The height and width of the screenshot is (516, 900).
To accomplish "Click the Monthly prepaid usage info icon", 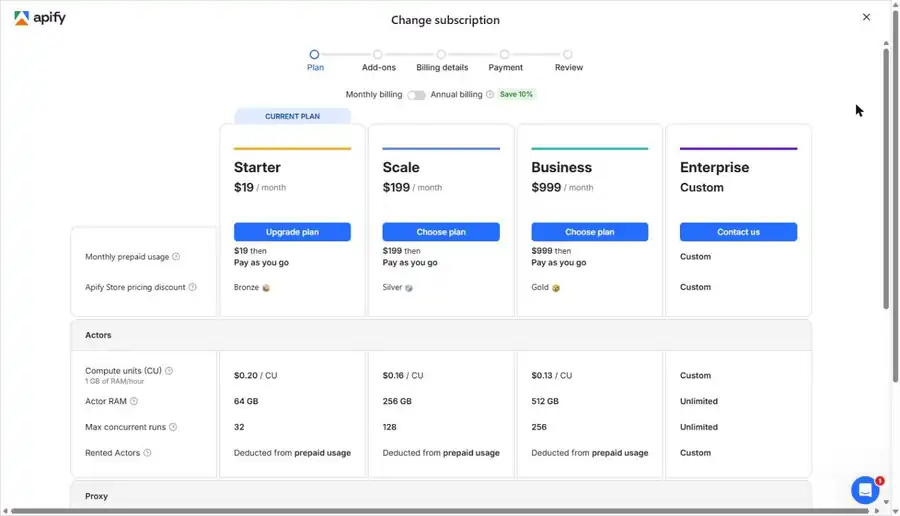I will 176,257.
